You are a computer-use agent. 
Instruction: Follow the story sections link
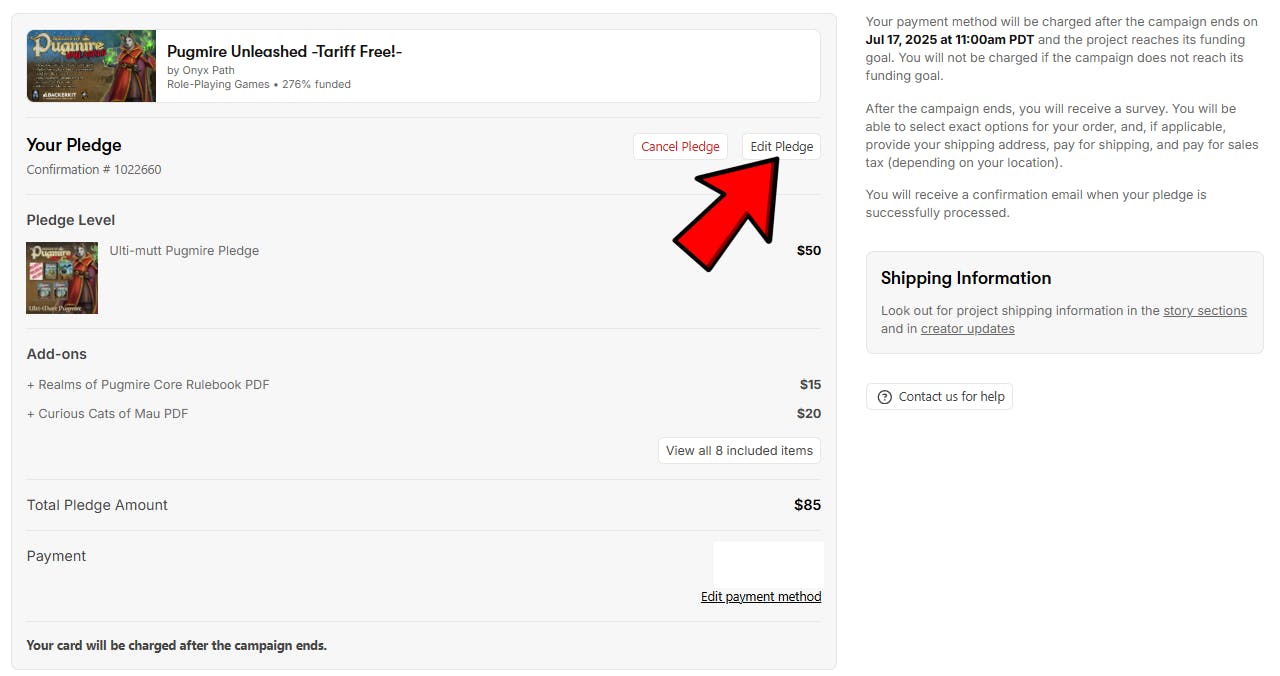(1204, 311)
